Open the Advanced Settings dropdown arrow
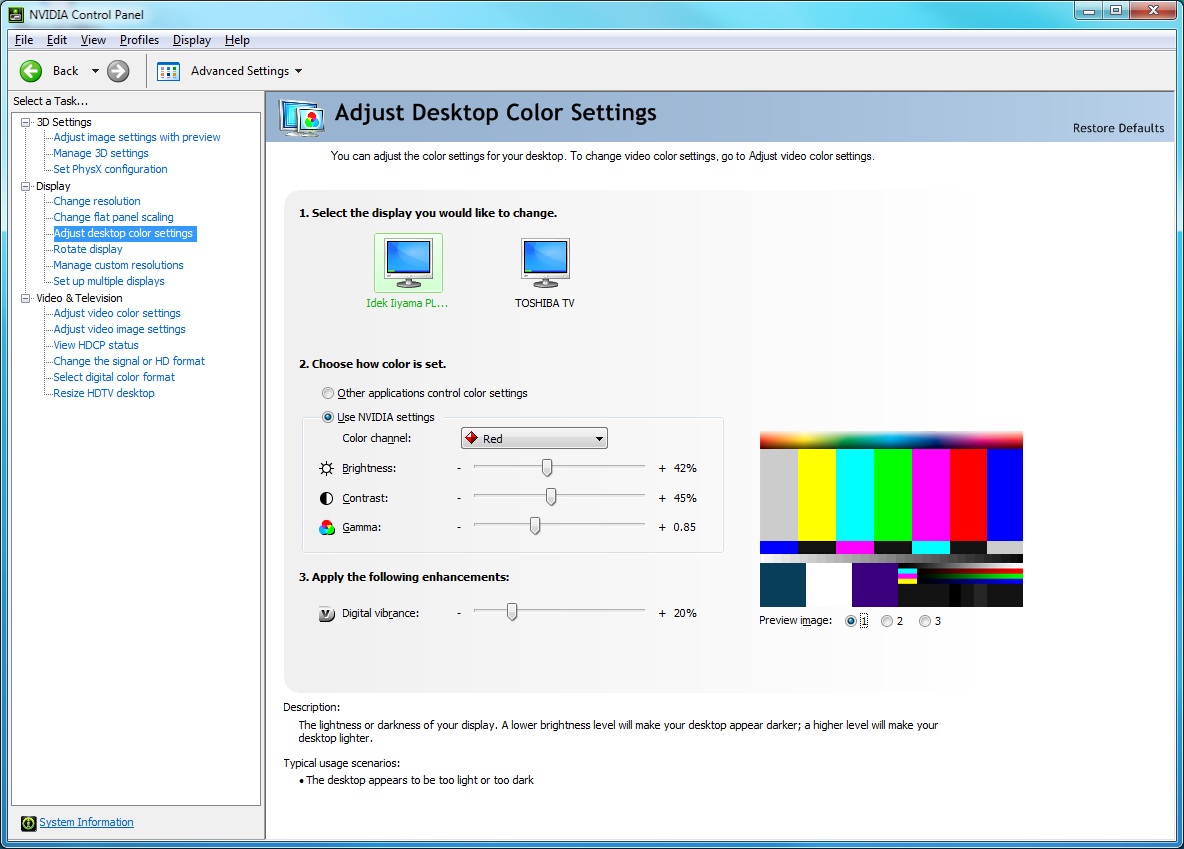1184x849 pixels. pos(298,71)
